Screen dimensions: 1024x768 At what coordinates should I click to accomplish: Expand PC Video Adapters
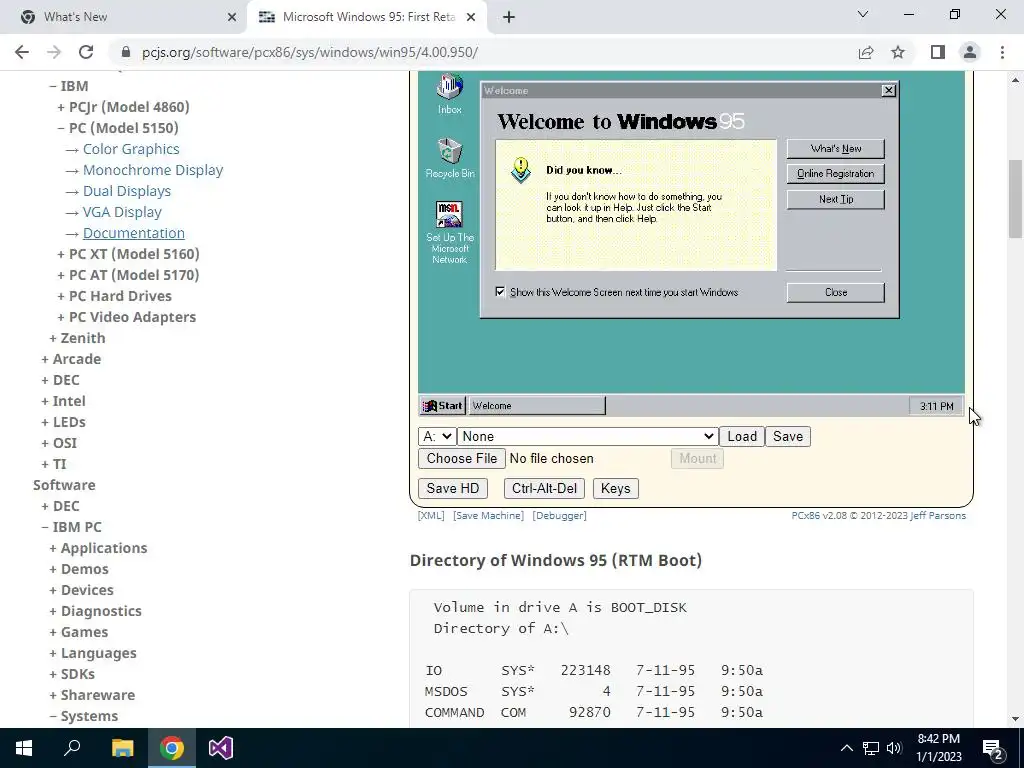click(x=127, y=317)
